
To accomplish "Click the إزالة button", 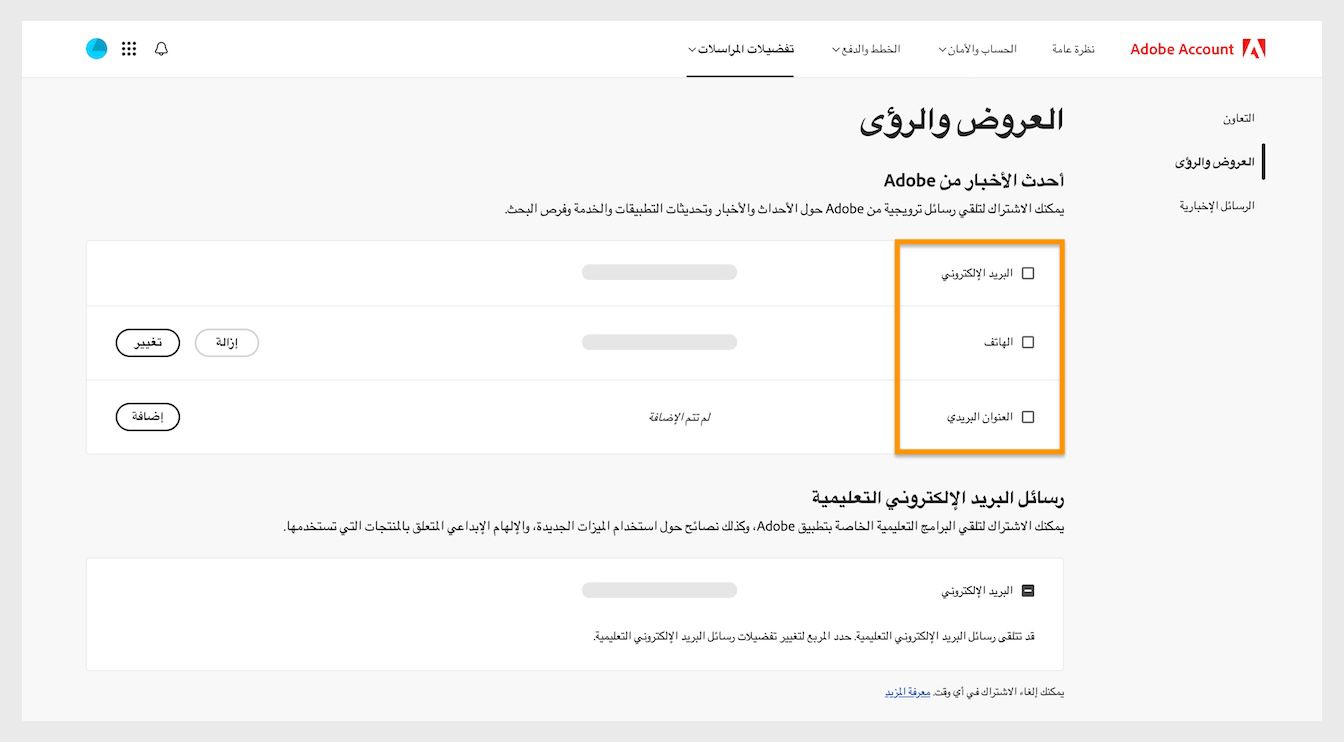I will point(226,342).
